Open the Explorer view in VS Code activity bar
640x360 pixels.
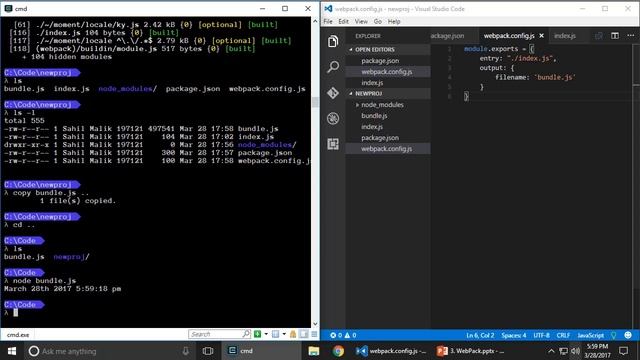[x=333, y=41]
